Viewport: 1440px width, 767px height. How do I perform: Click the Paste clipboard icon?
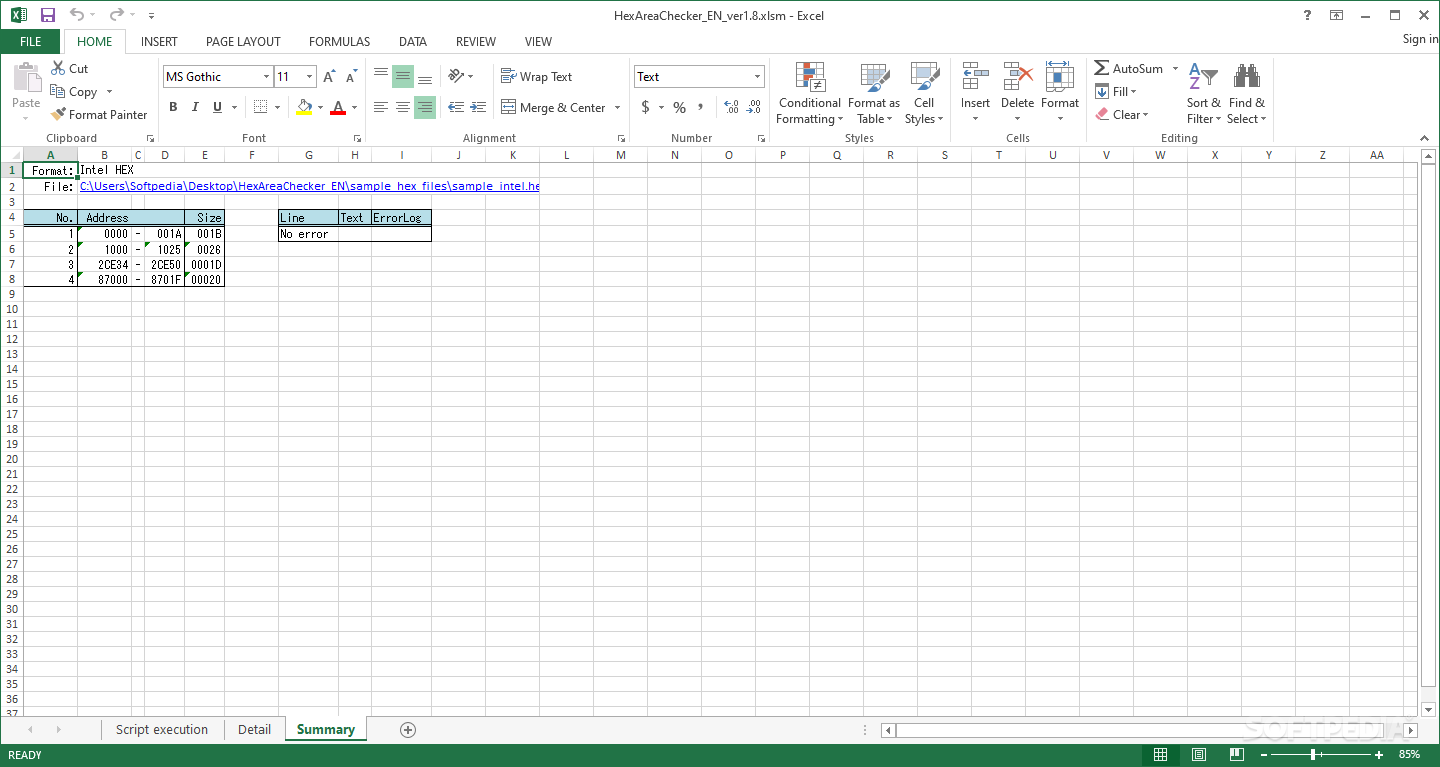click(26, 78)
